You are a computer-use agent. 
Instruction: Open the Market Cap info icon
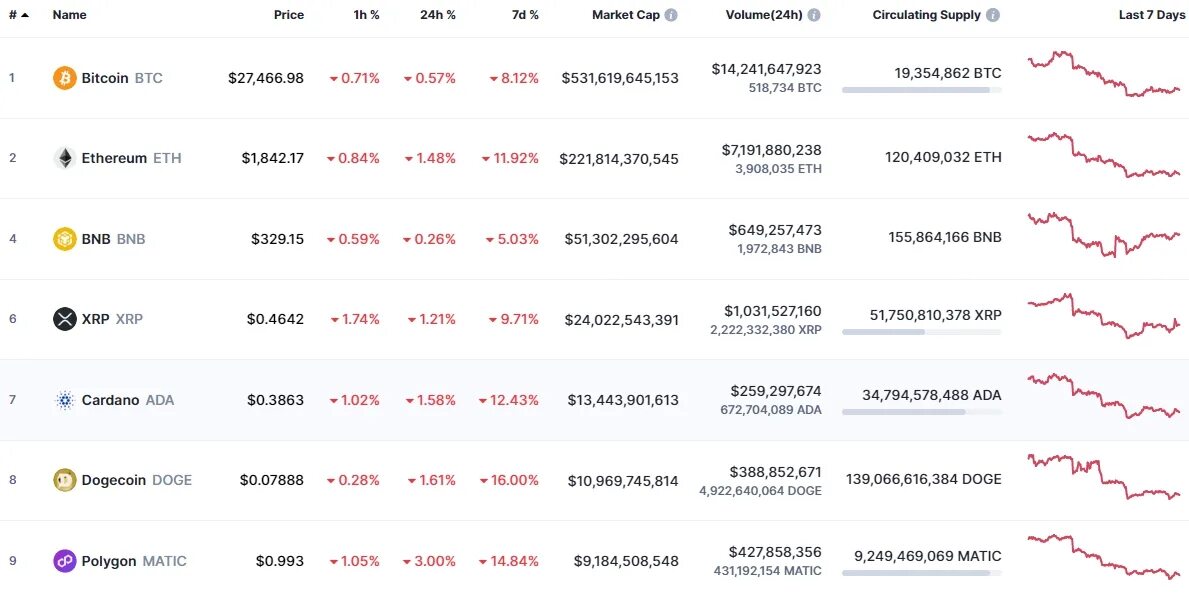coord(671,15)
